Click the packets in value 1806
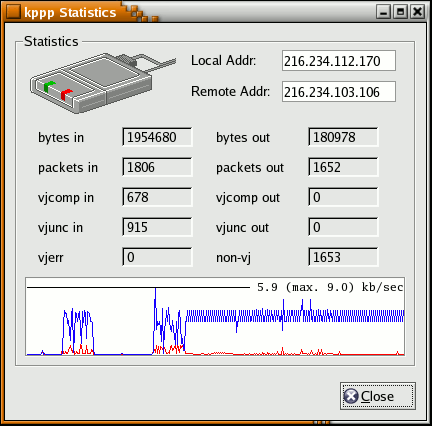Image resolution: width=432 pixels, height=426 pixels. pyautogui.click(x=157, y=167)
